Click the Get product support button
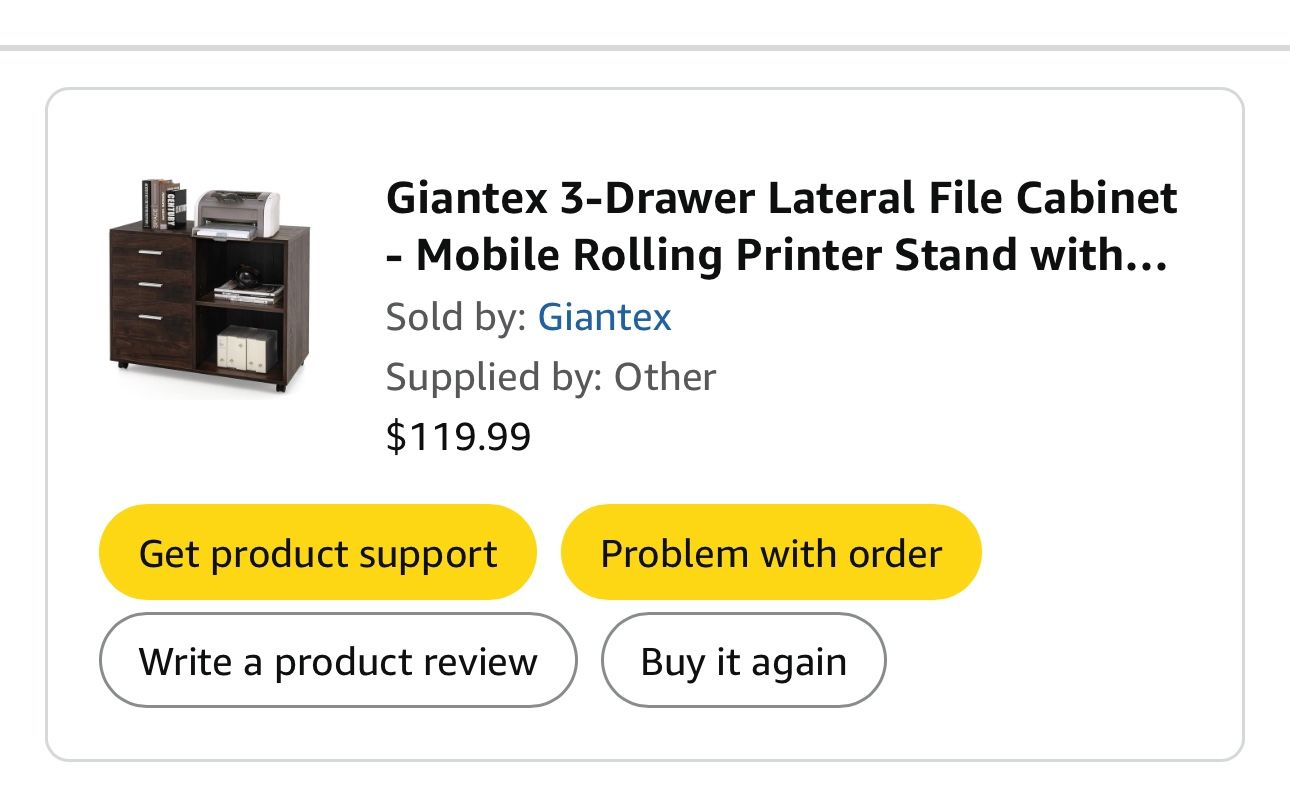This screenshot has height=787, width=1290. tap(317, 553)
